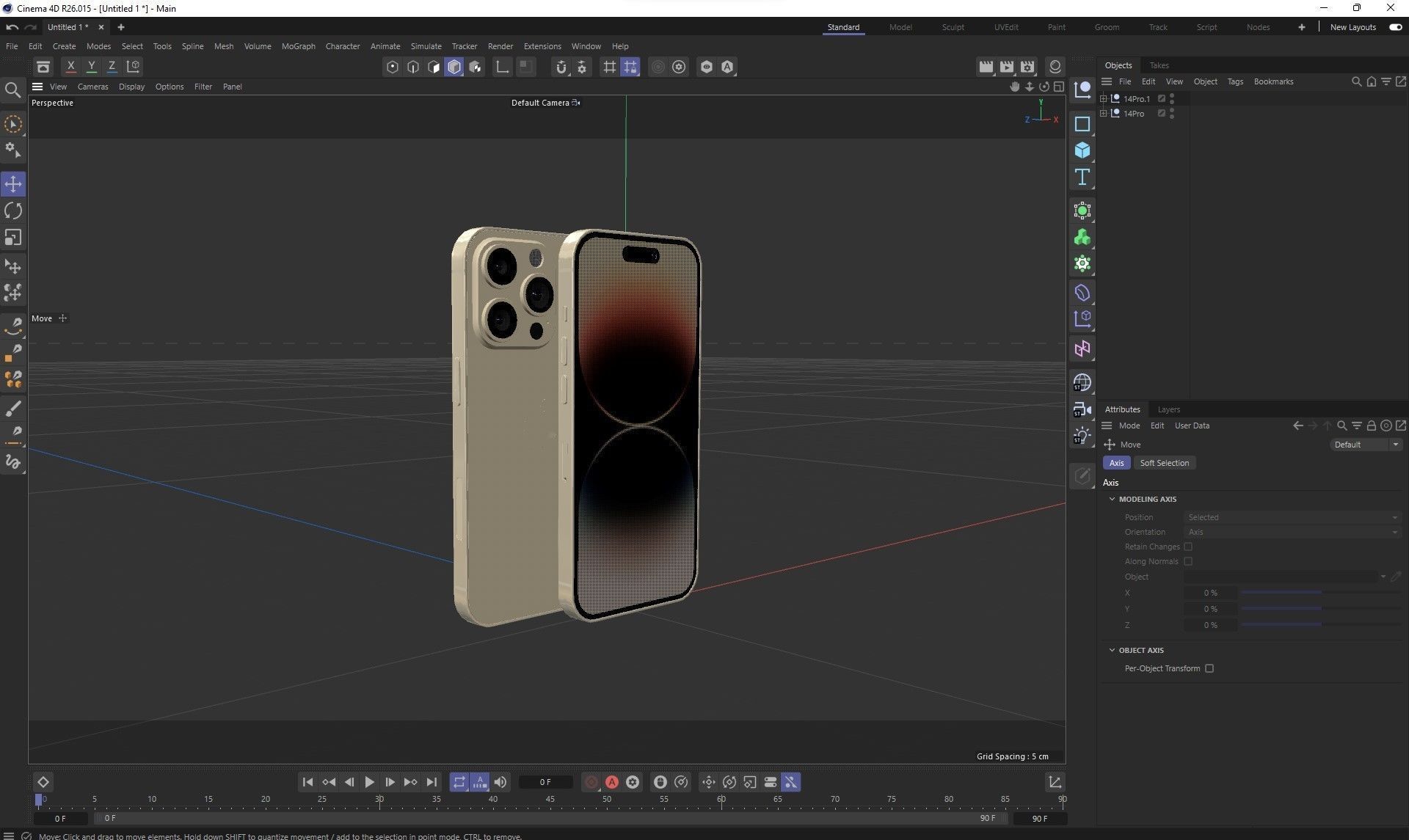Click the Record Active Objects button
The image size is (1409, 840).
[x=591, y=782]
